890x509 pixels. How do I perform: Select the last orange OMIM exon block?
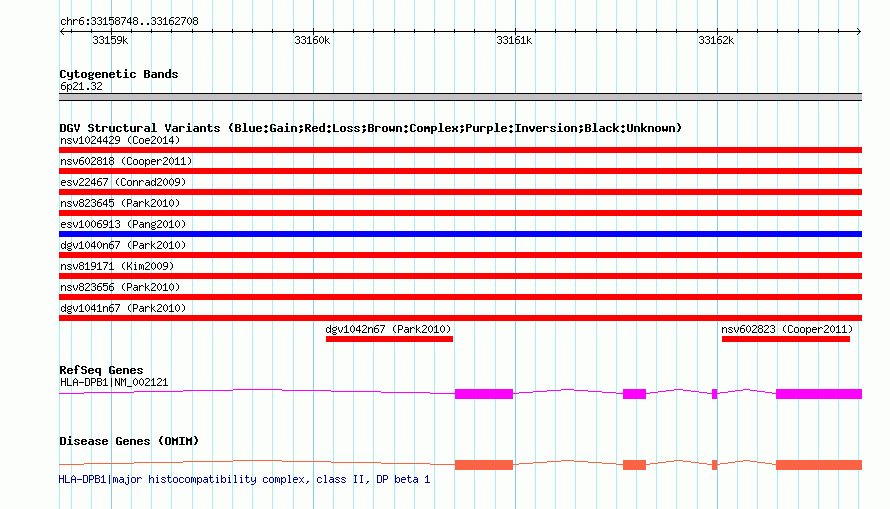(x=819, y=465)
